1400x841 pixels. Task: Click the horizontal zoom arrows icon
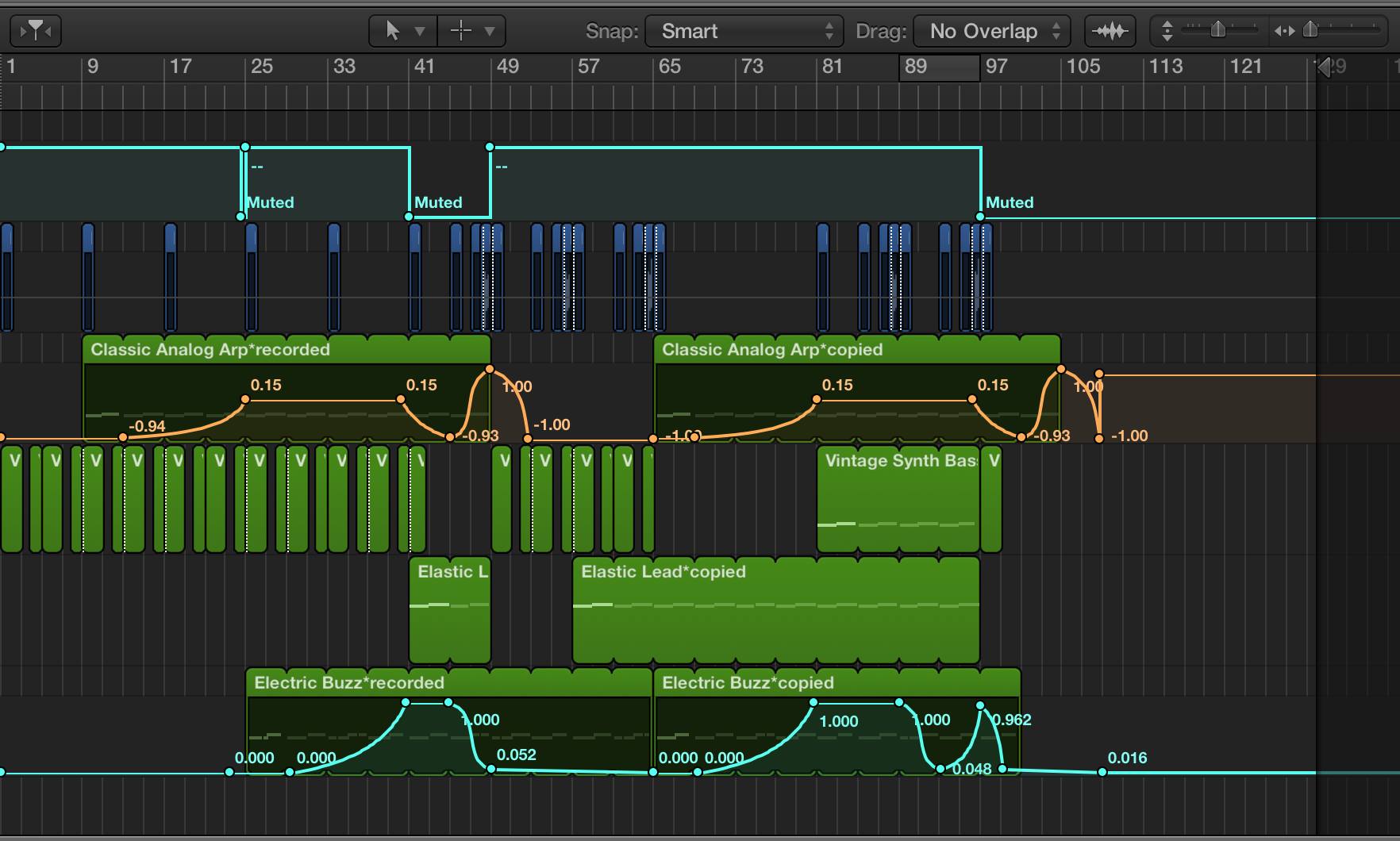coord(1284,31)
